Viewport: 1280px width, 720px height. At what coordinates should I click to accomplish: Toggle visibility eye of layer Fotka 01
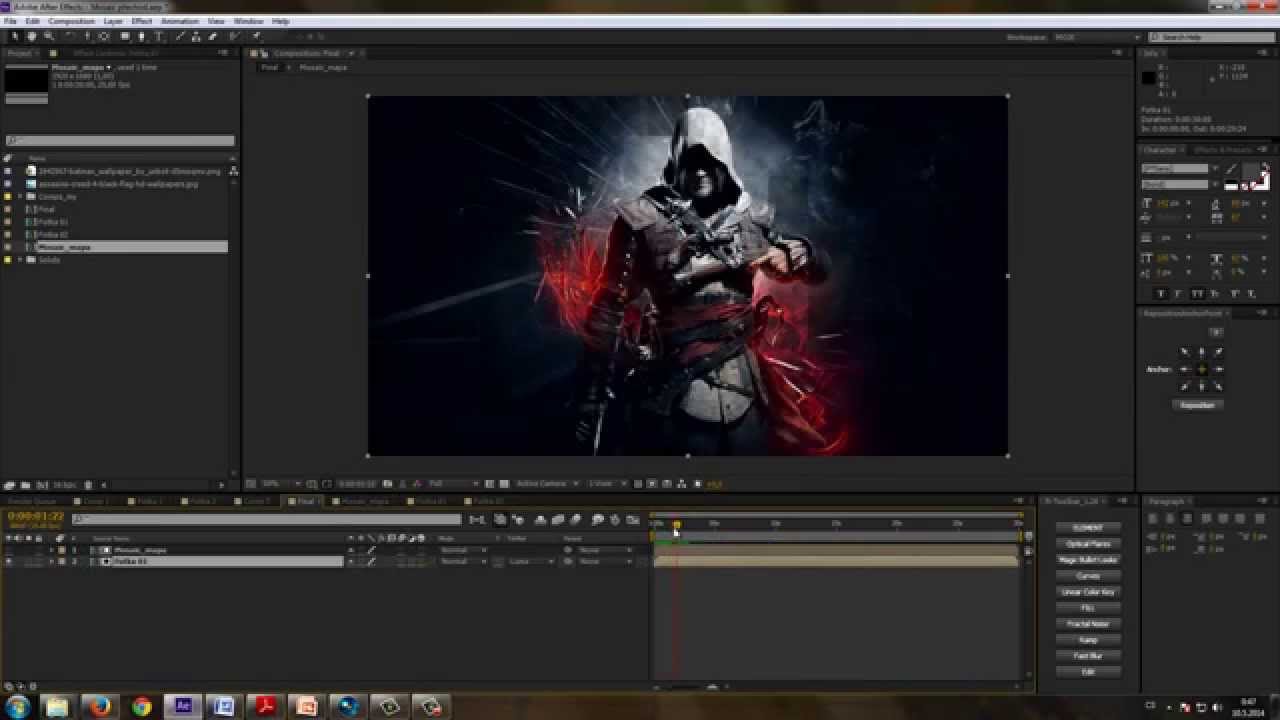(x=9, y=562)
